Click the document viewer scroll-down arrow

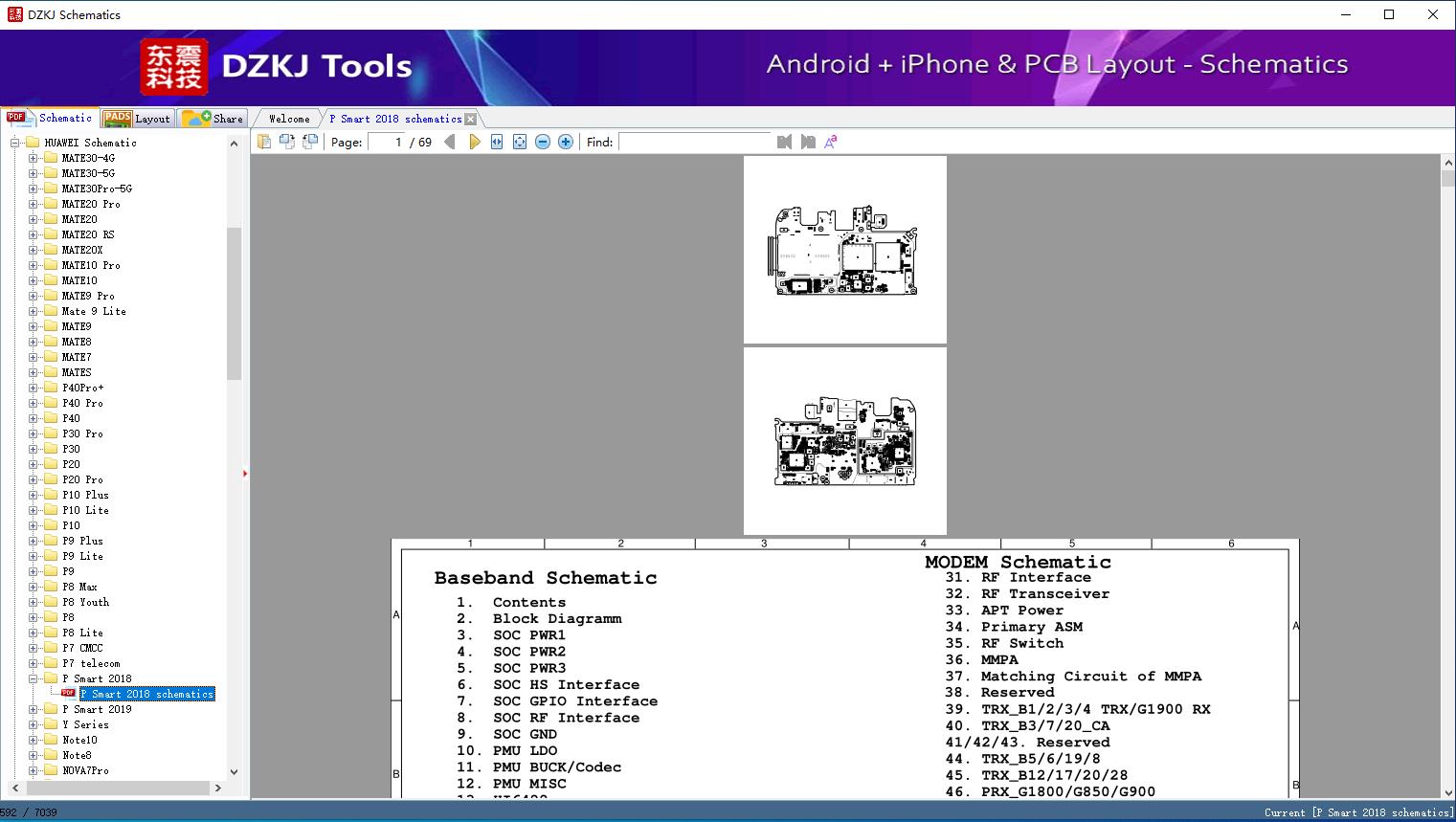(x=1447, y=791)
